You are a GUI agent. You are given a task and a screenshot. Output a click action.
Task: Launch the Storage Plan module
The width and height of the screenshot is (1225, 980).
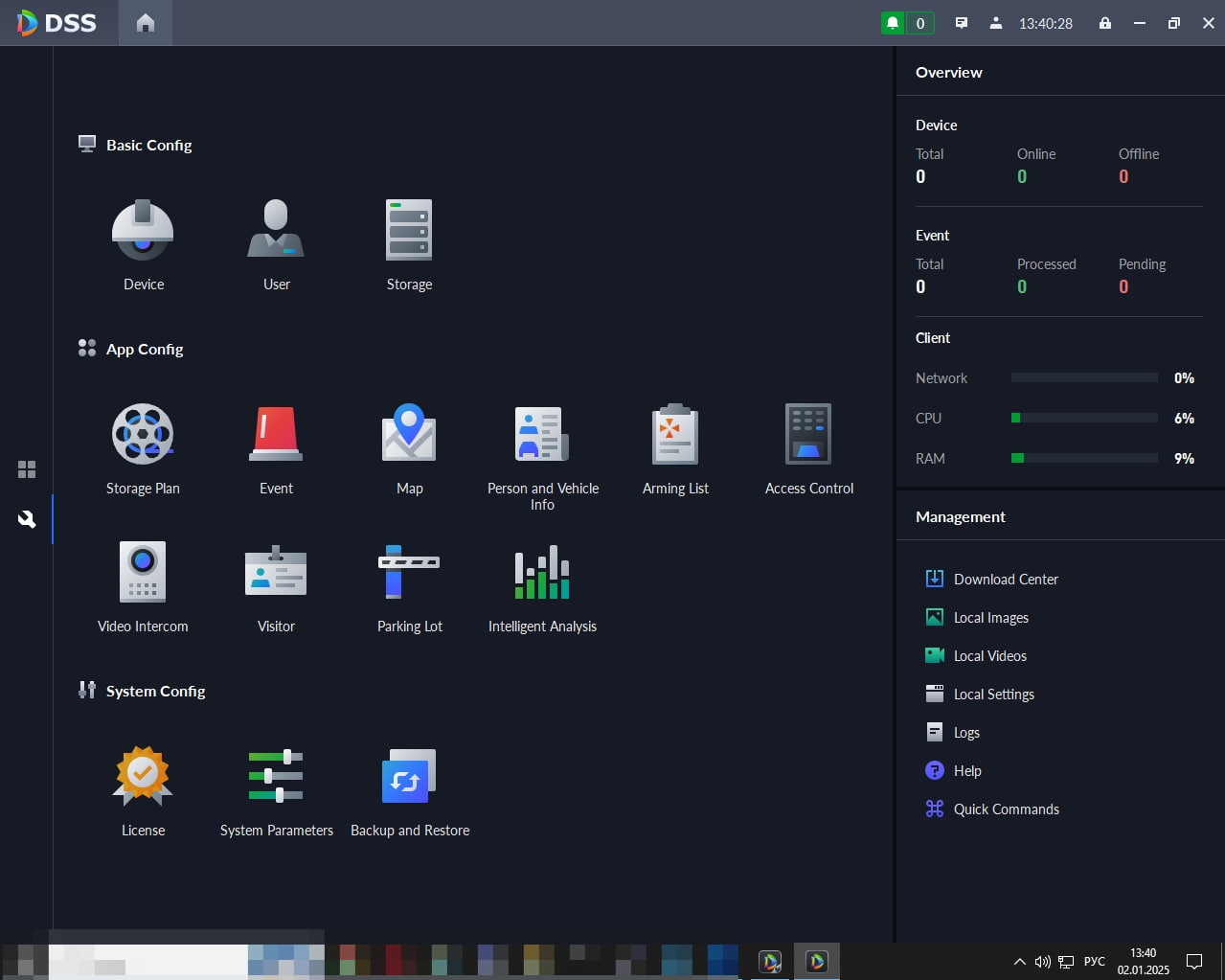click(143, 434)
